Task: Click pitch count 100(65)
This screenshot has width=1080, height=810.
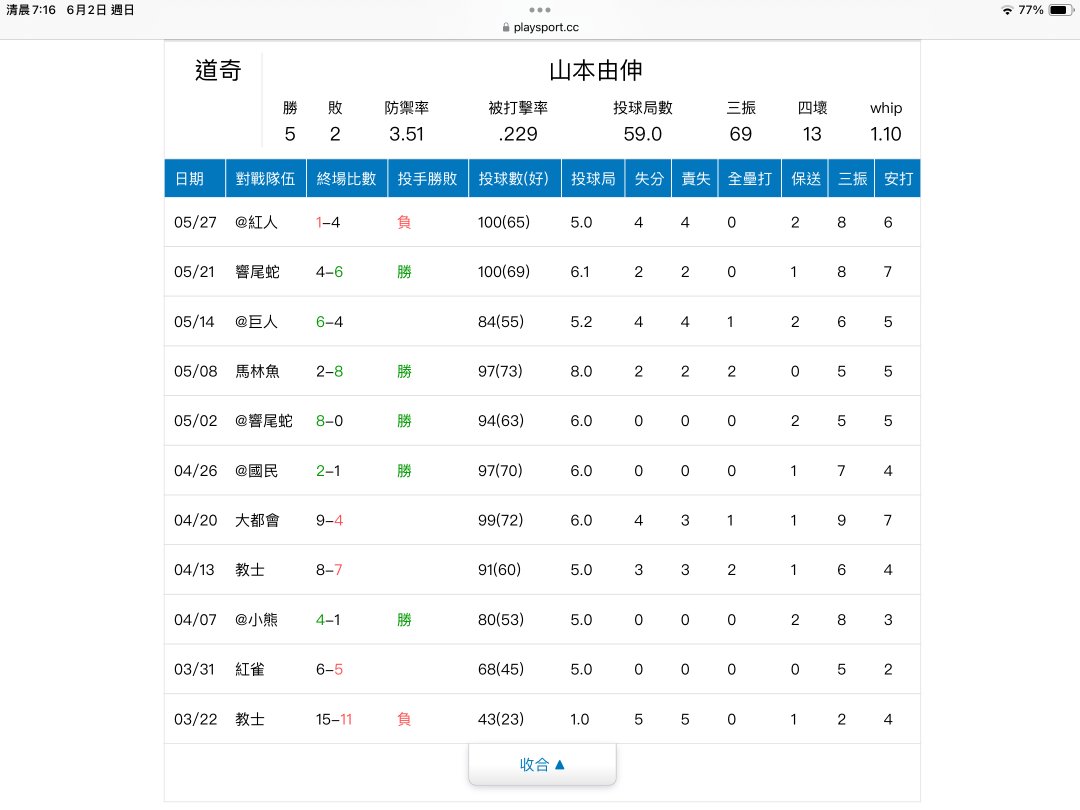Action: (x=503, y=222)
